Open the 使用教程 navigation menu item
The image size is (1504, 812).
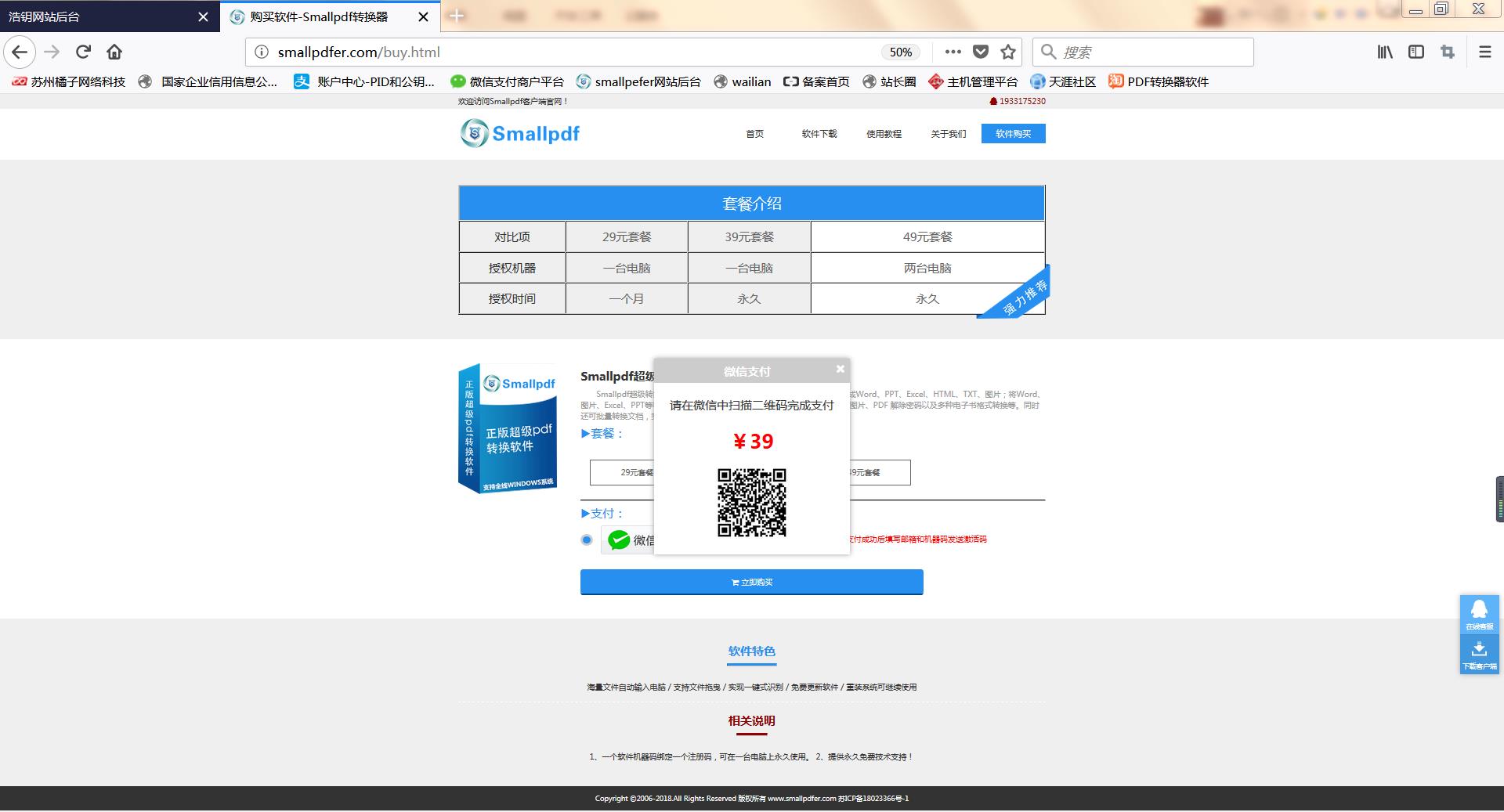(883, 134)
